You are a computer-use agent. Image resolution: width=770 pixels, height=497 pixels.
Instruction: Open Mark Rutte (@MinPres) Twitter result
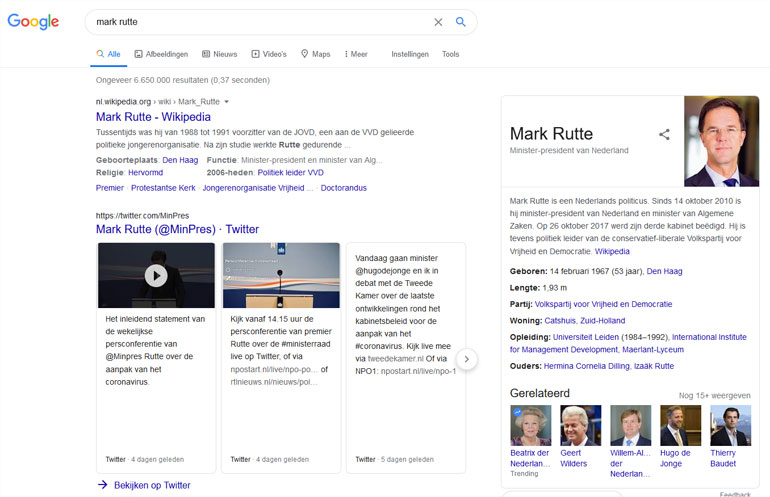[177, 229]
